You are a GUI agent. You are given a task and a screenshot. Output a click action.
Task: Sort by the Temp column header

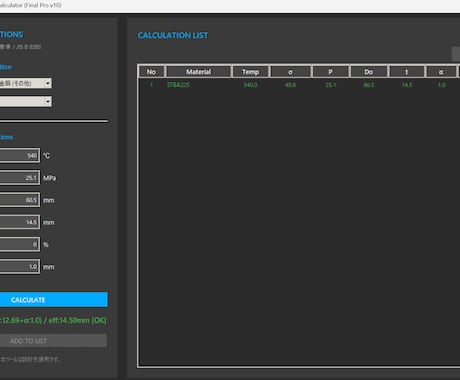coord(250,72)
